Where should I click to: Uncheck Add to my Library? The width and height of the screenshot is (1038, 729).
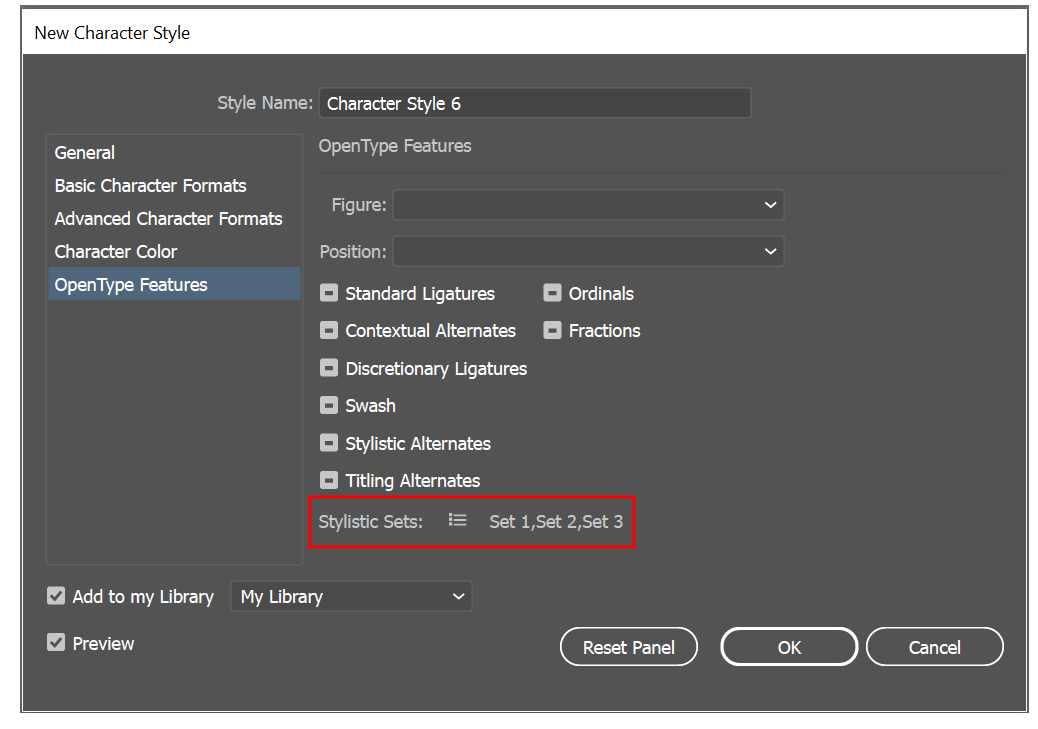tap(56, 595)
